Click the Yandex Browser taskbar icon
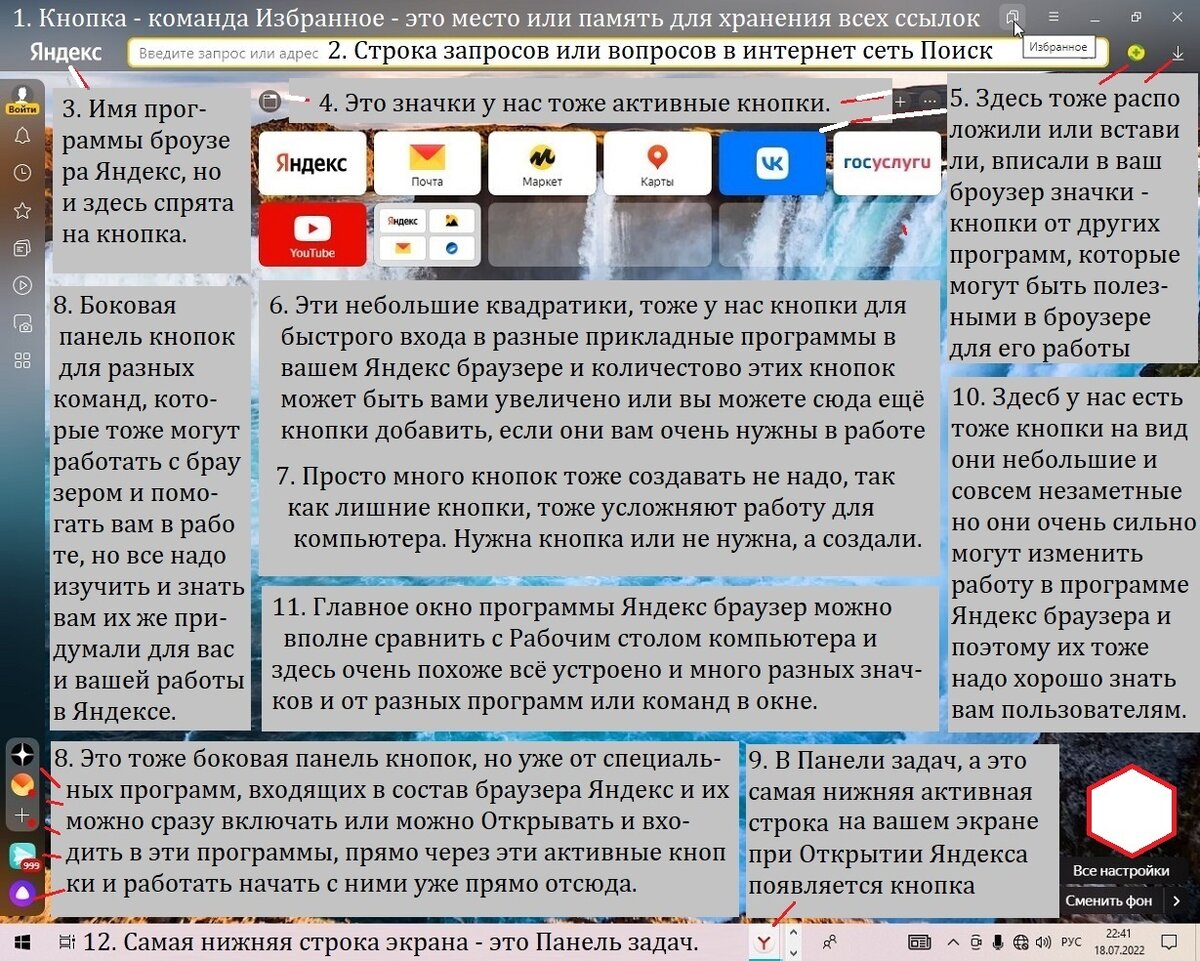The image size is (1200, 961). tap(764, 942)
